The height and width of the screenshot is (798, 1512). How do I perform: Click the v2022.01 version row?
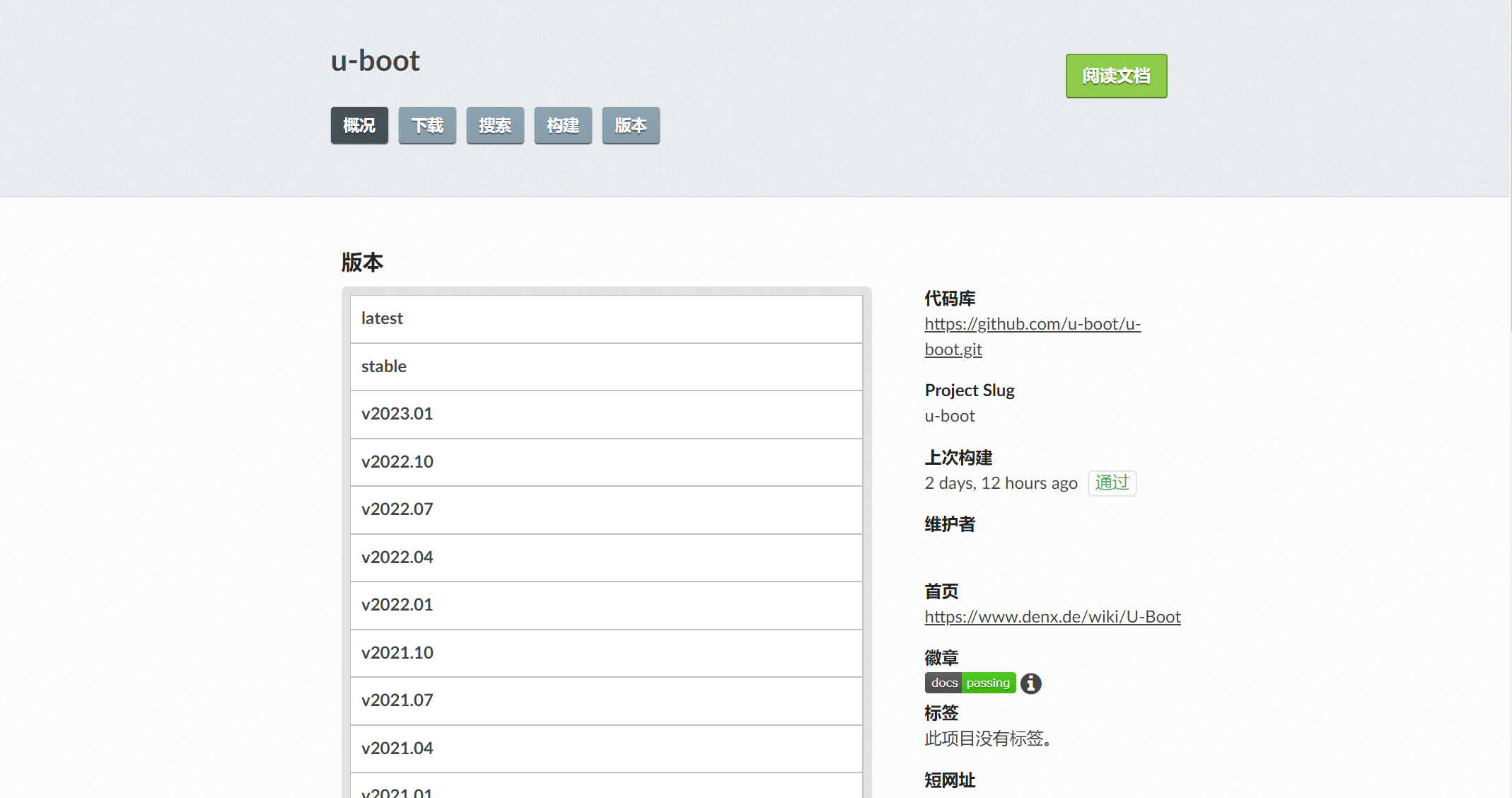(x=397, y=605)
